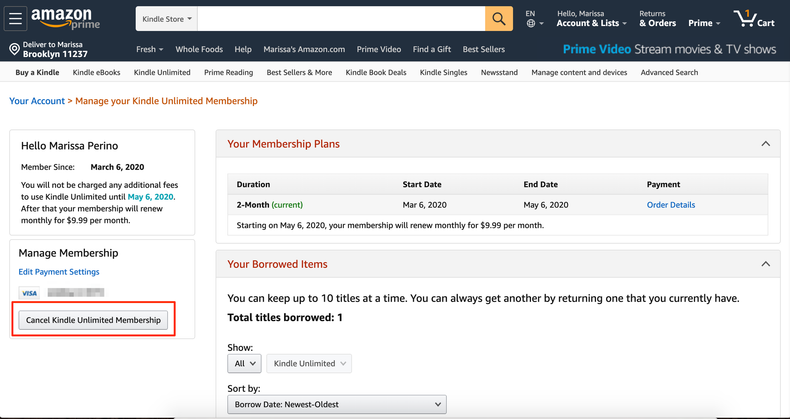Open Sort by Borrow Date dropdown
This screenshot has width=790, height=419.
[337, 404]
